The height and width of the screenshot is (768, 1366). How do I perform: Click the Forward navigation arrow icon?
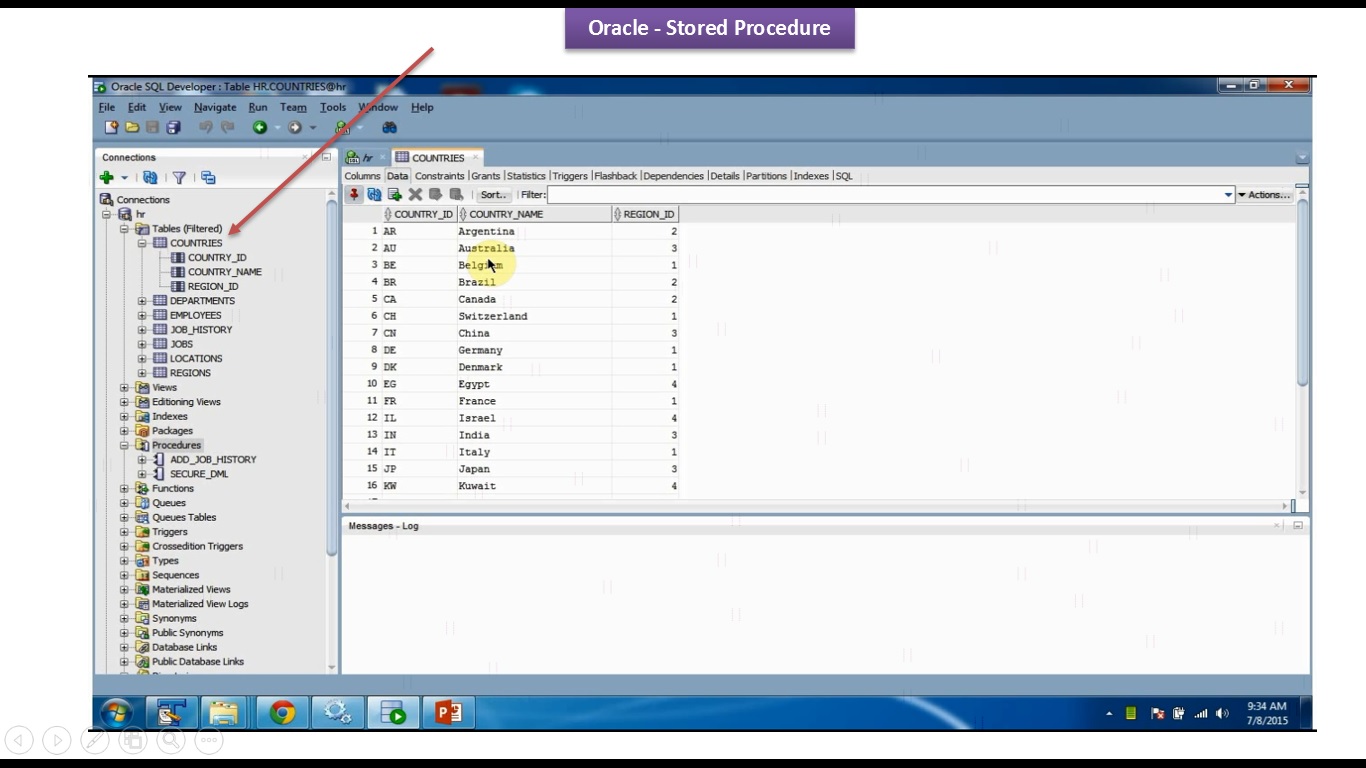(x=295, y=127)
